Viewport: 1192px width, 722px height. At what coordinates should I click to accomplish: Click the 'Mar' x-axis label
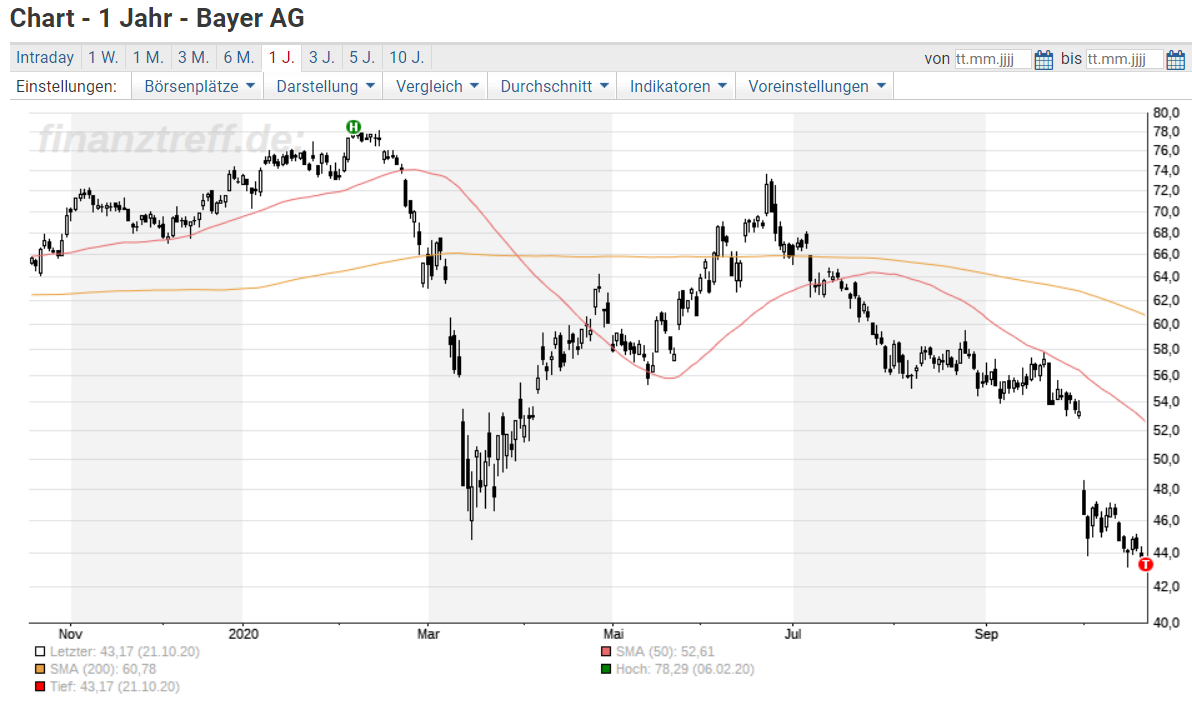428,634
